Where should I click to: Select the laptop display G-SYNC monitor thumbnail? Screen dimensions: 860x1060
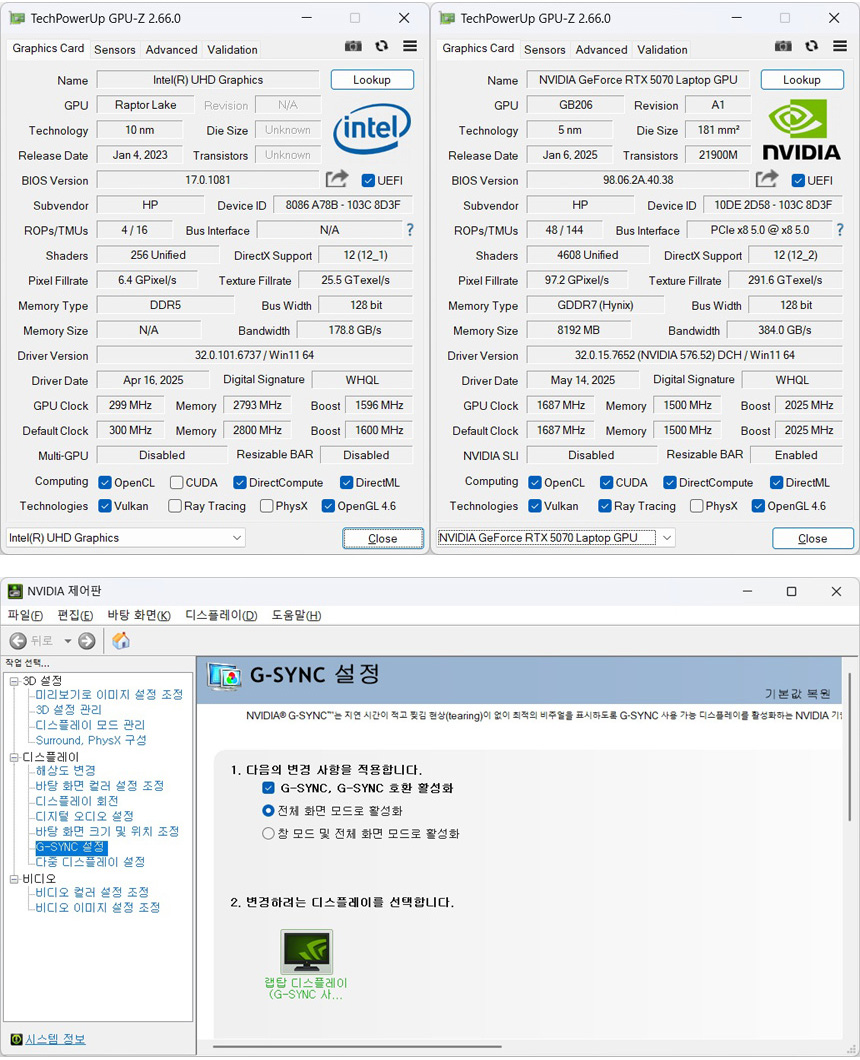pos(306,952)
